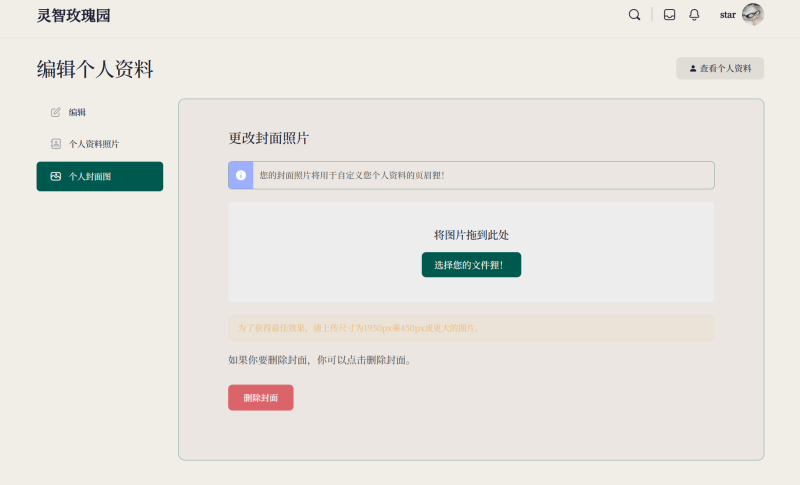Click the pencil edit icon
Image resolution: width=800 pixels, height=485 pixels.
[x=56, y=112]
